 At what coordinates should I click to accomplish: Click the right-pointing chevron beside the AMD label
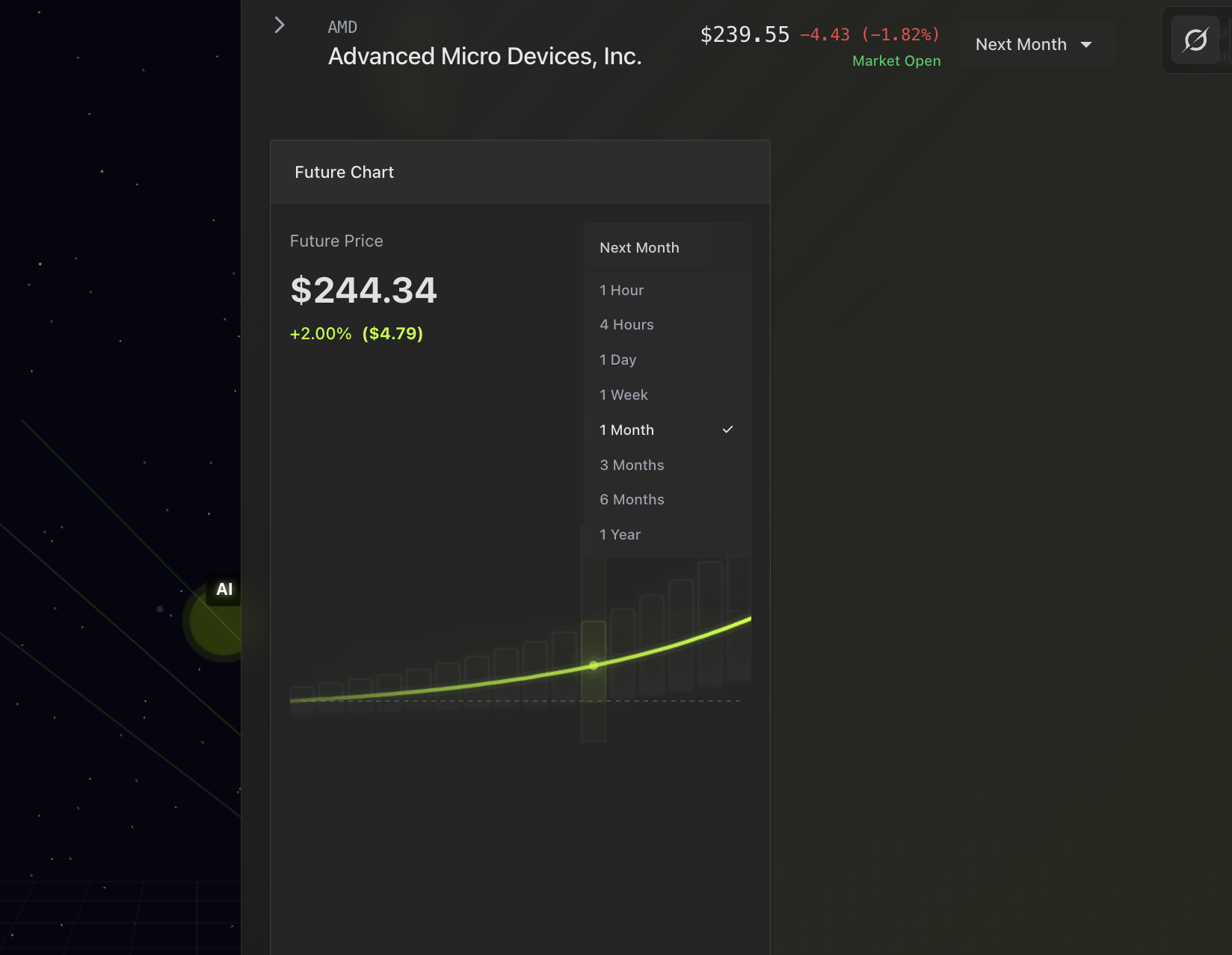click(x=278, y=25)
